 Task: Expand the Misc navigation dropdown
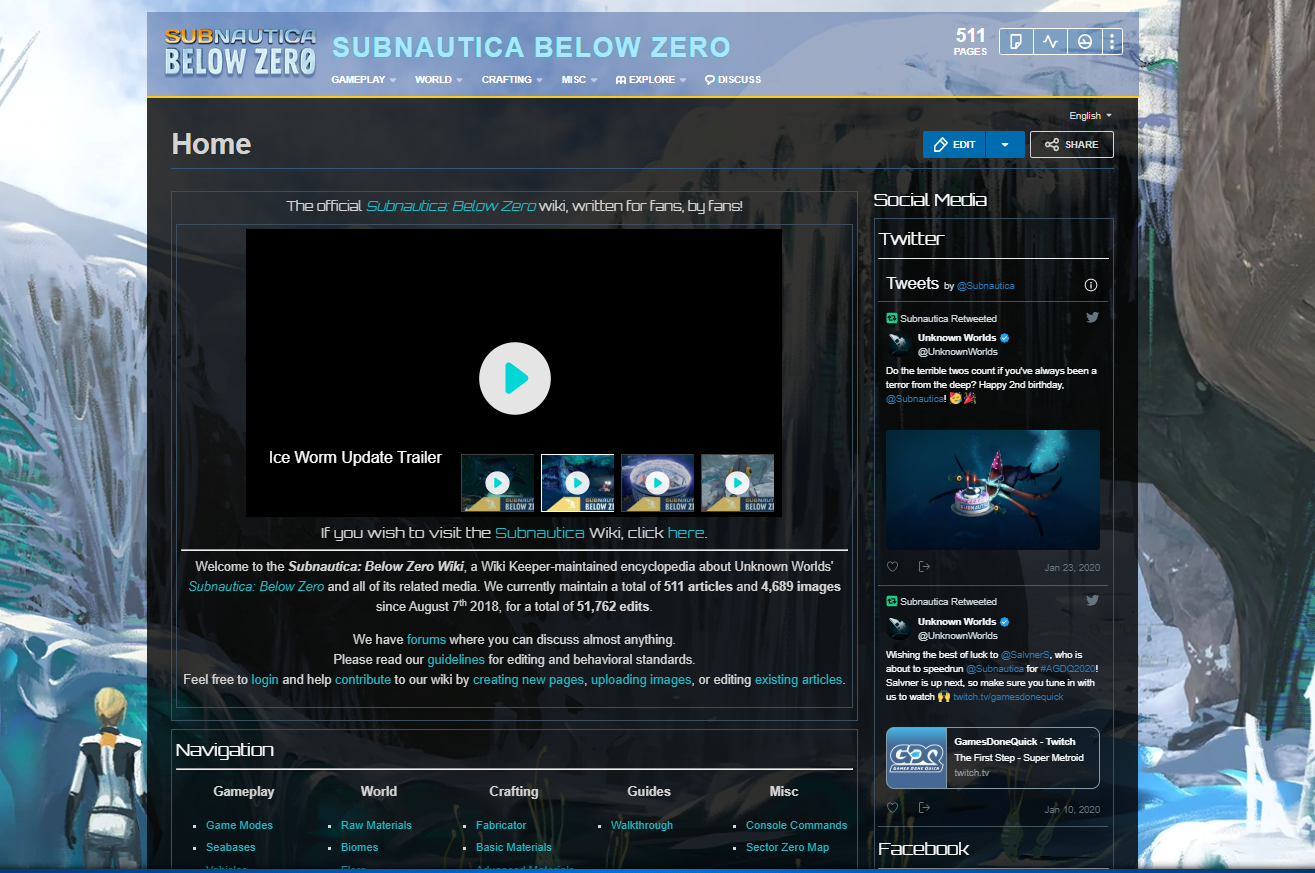click(x=580, y=79)
